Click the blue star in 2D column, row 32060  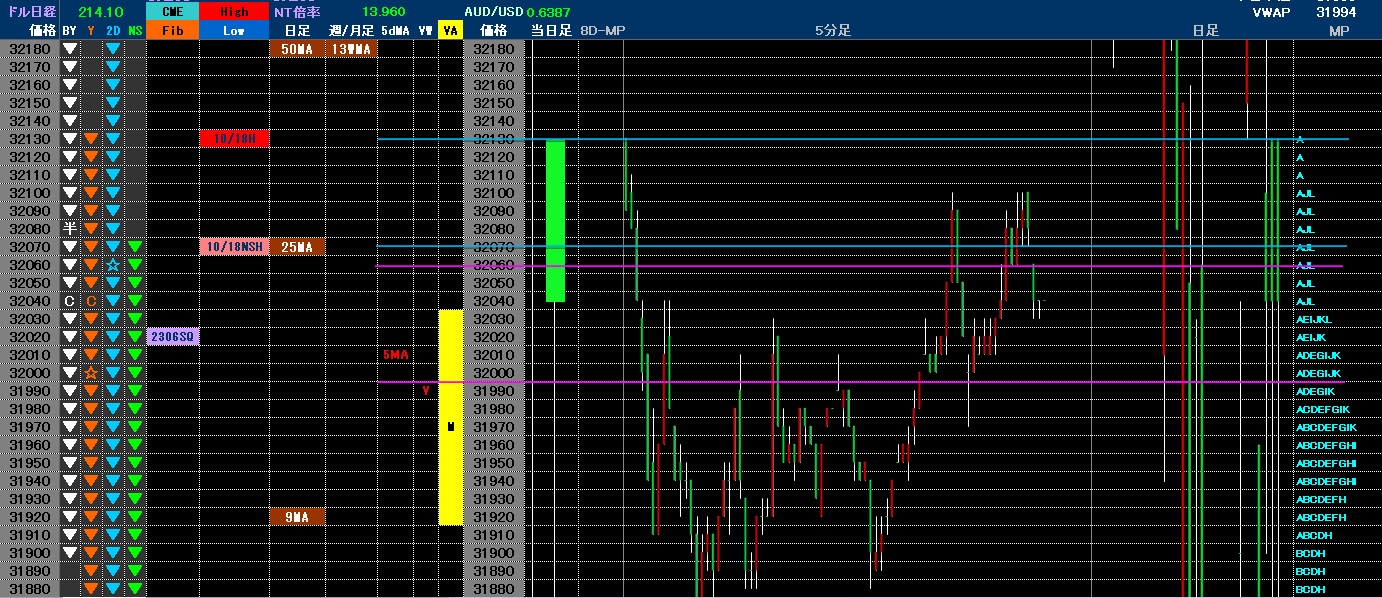coord(113,265)
